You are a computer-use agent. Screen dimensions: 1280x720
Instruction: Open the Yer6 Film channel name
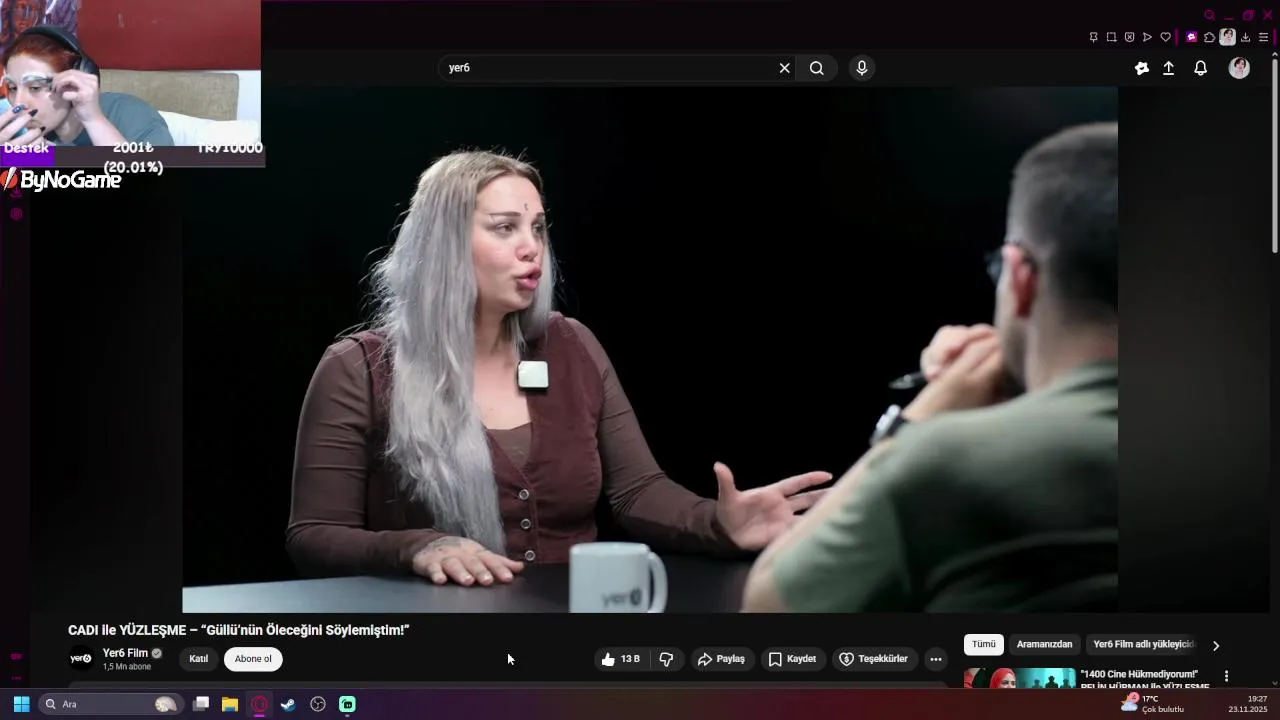point(125,653)
